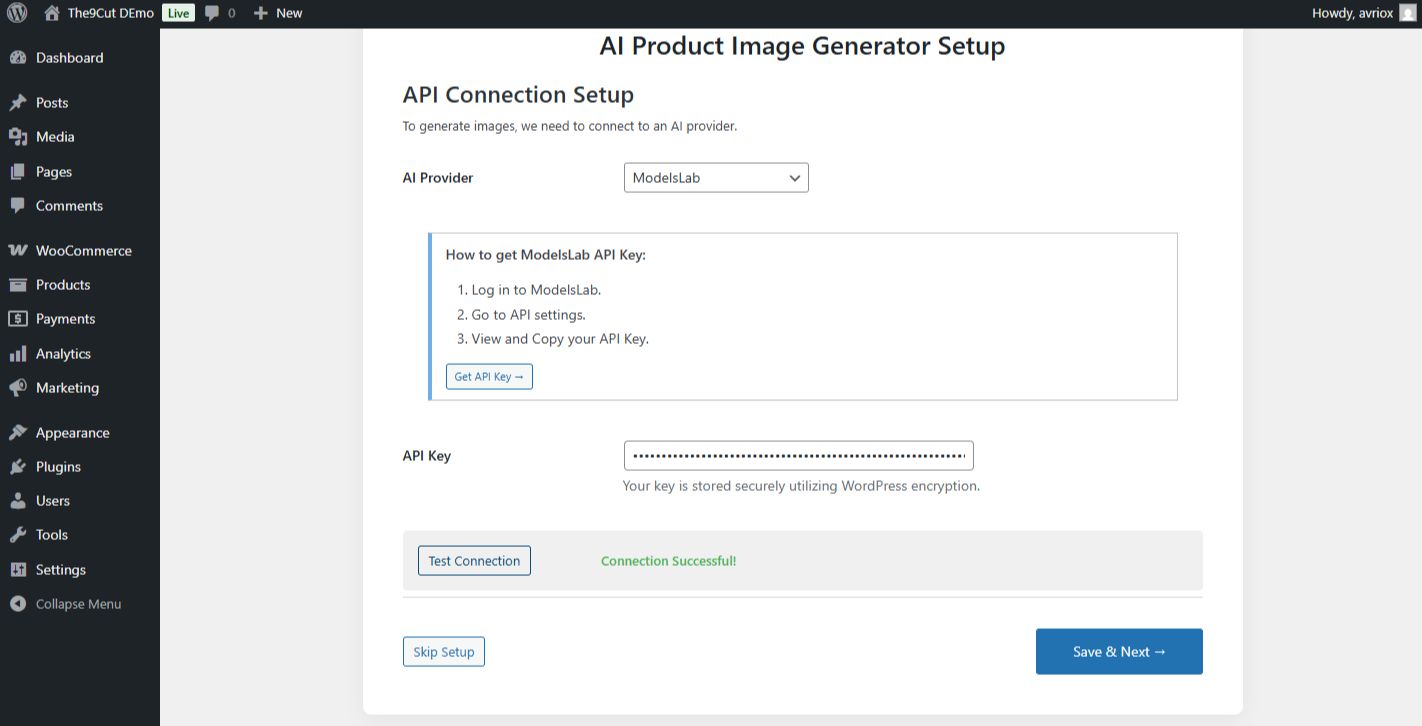Click the WooCommerce icon in sidebar
The width and height of the screenshot is (1422, 726).
[x=17, y=251]
